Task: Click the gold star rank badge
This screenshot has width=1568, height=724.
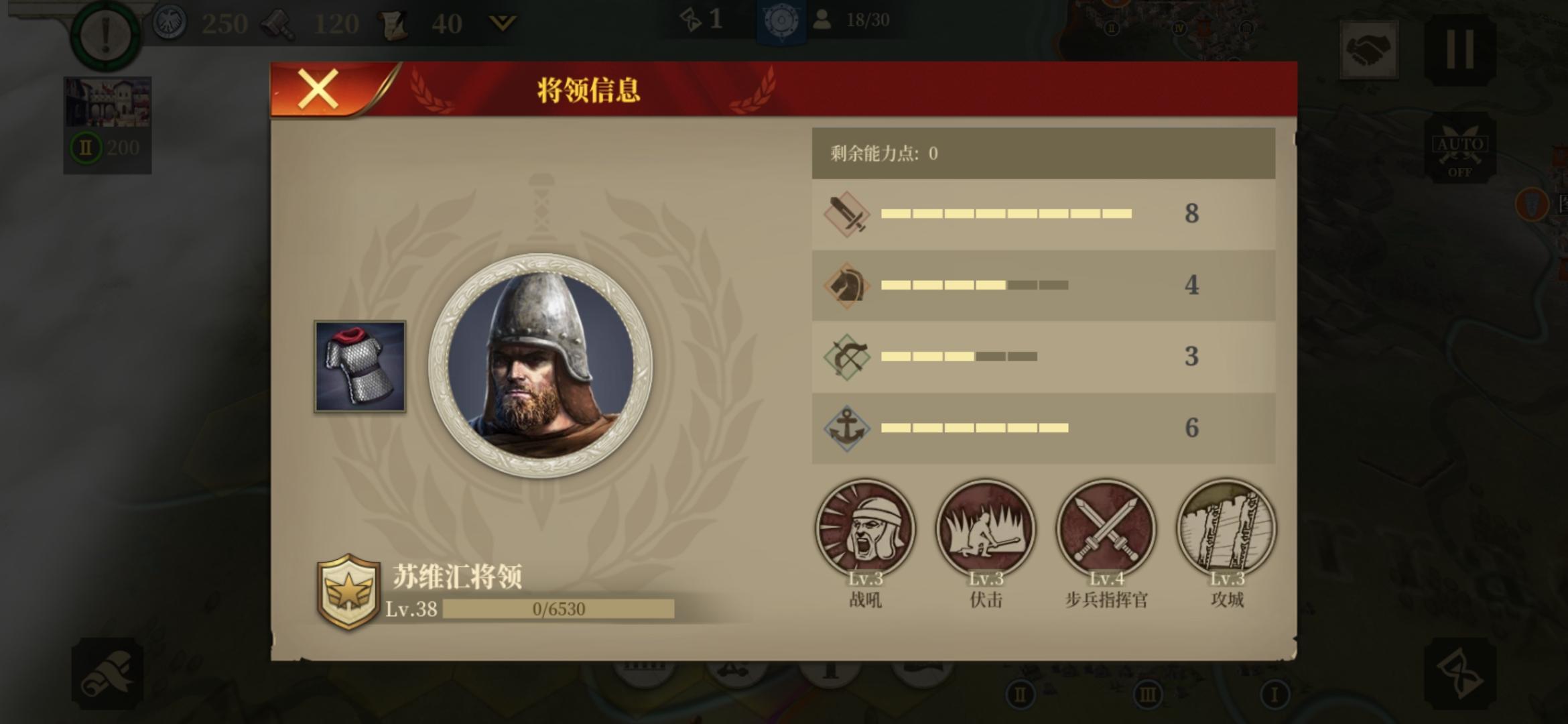Action: pyautogui.click(x=348, y=592)
